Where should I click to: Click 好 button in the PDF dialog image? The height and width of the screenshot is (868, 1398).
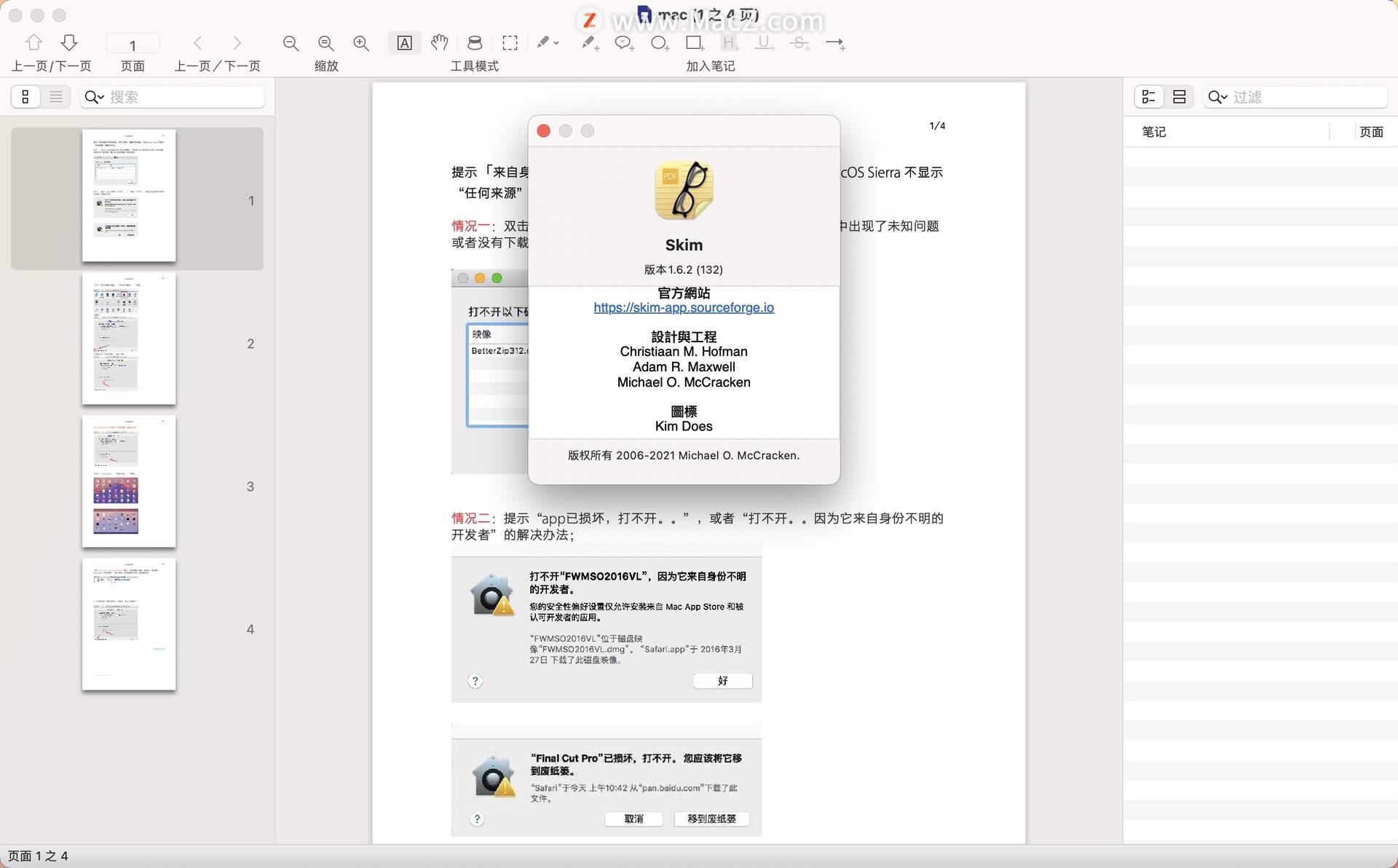click(722, 680)
